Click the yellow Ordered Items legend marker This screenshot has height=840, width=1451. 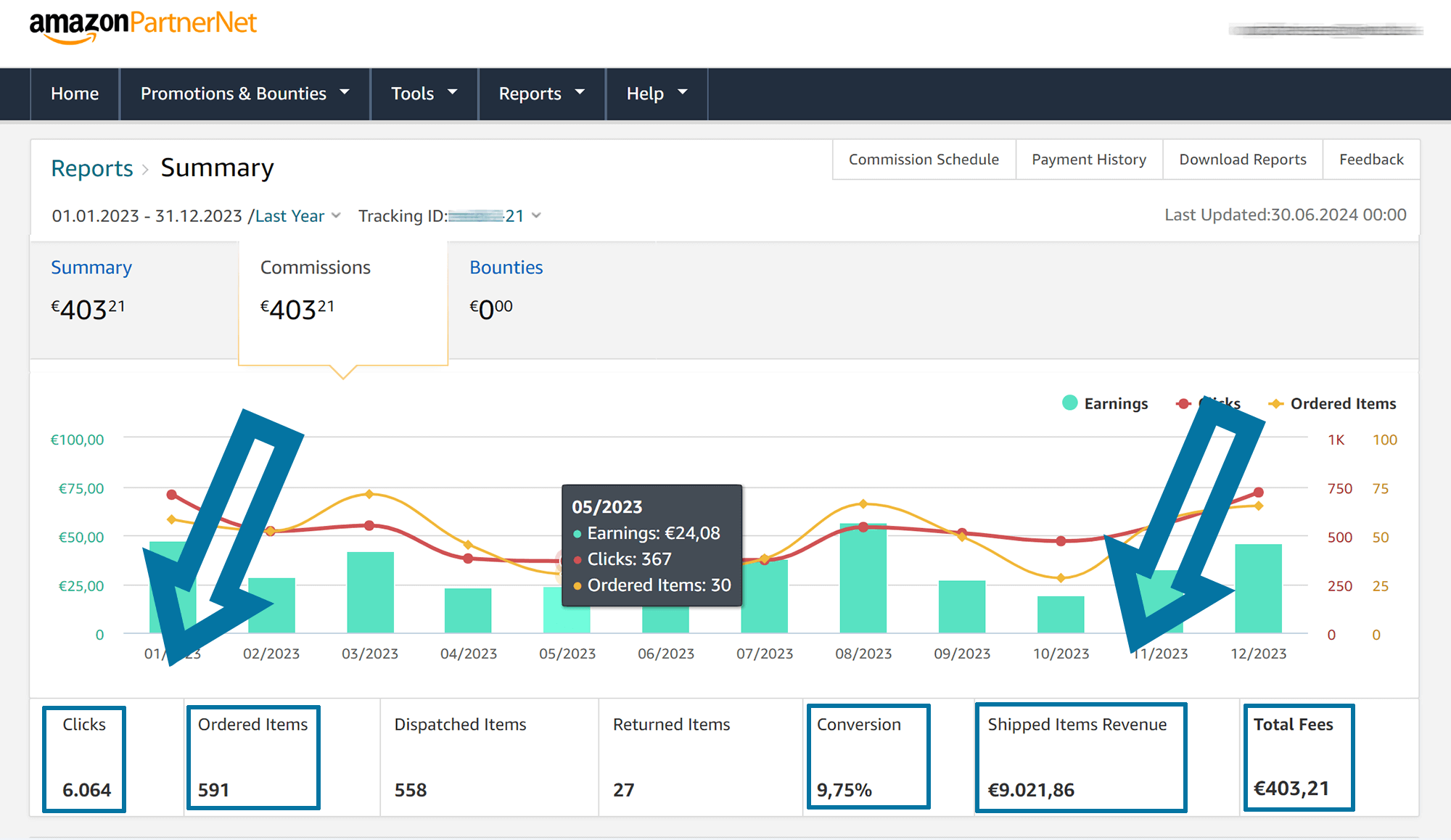1275,403
